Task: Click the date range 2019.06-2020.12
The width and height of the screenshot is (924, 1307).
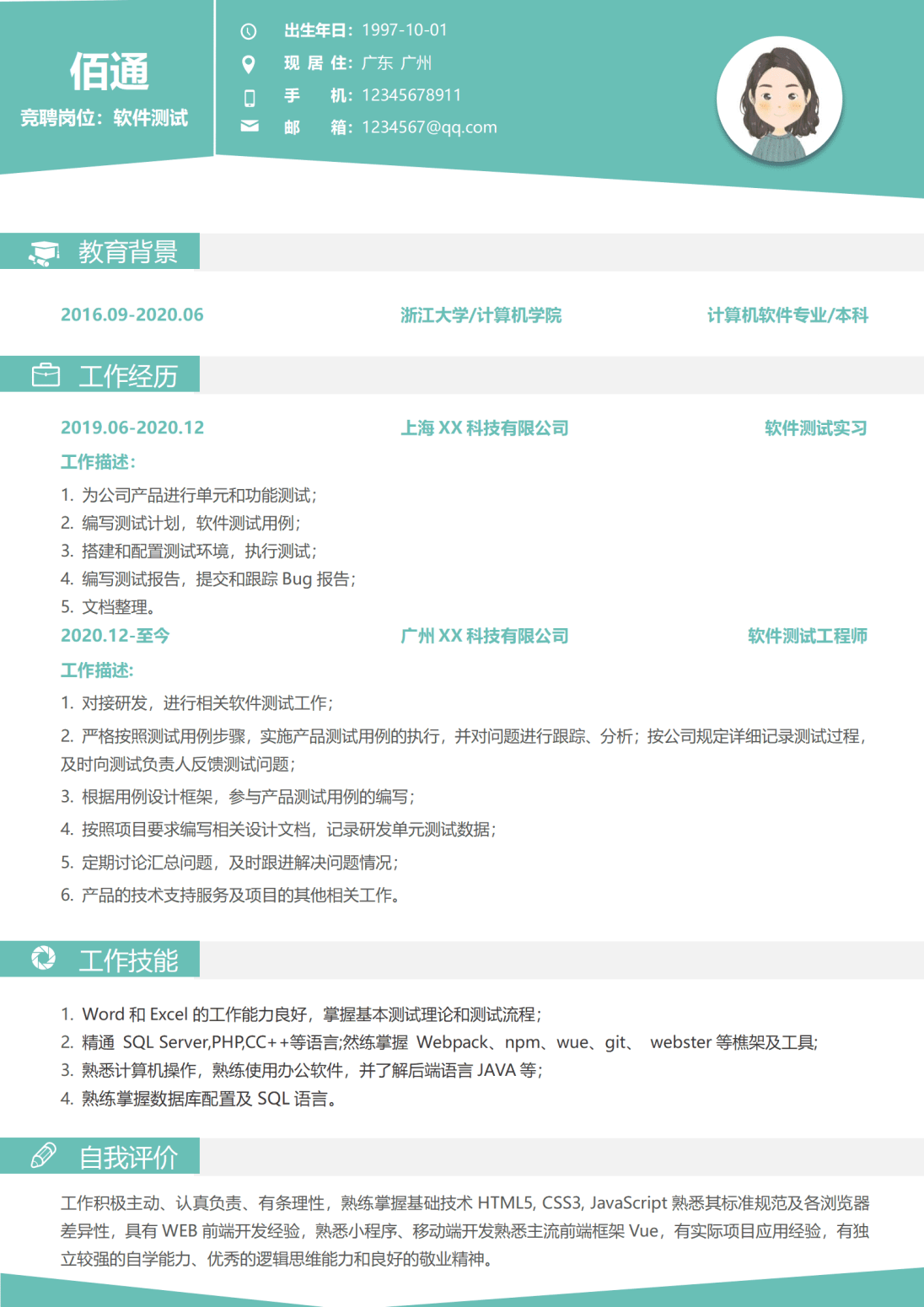Action: pos(132,428)
